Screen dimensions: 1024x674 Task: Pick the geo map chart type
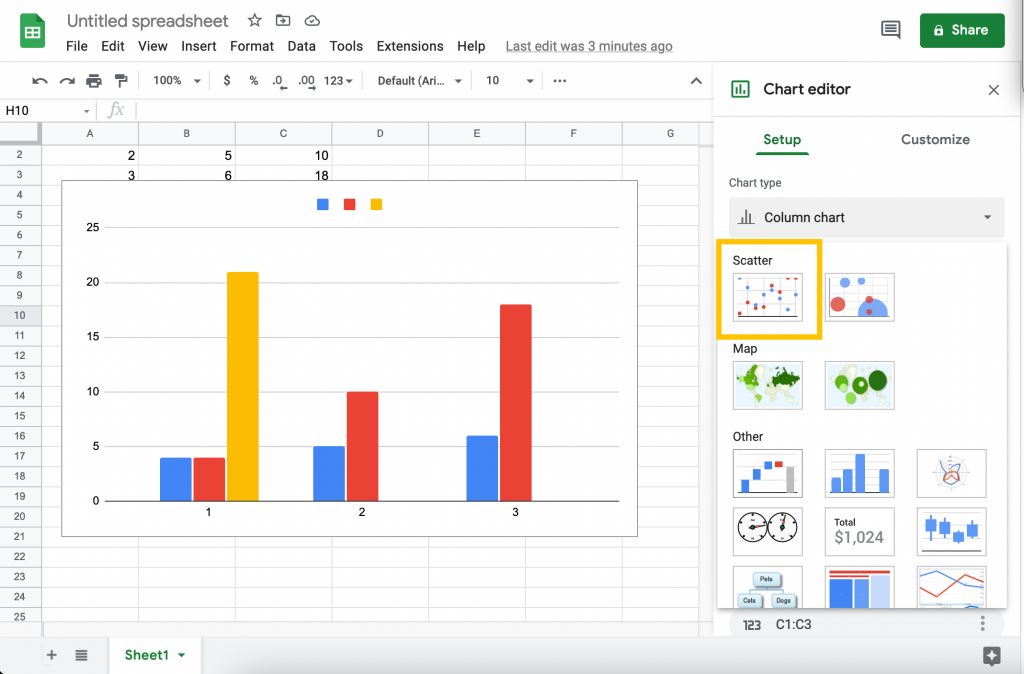coord(767,385)
